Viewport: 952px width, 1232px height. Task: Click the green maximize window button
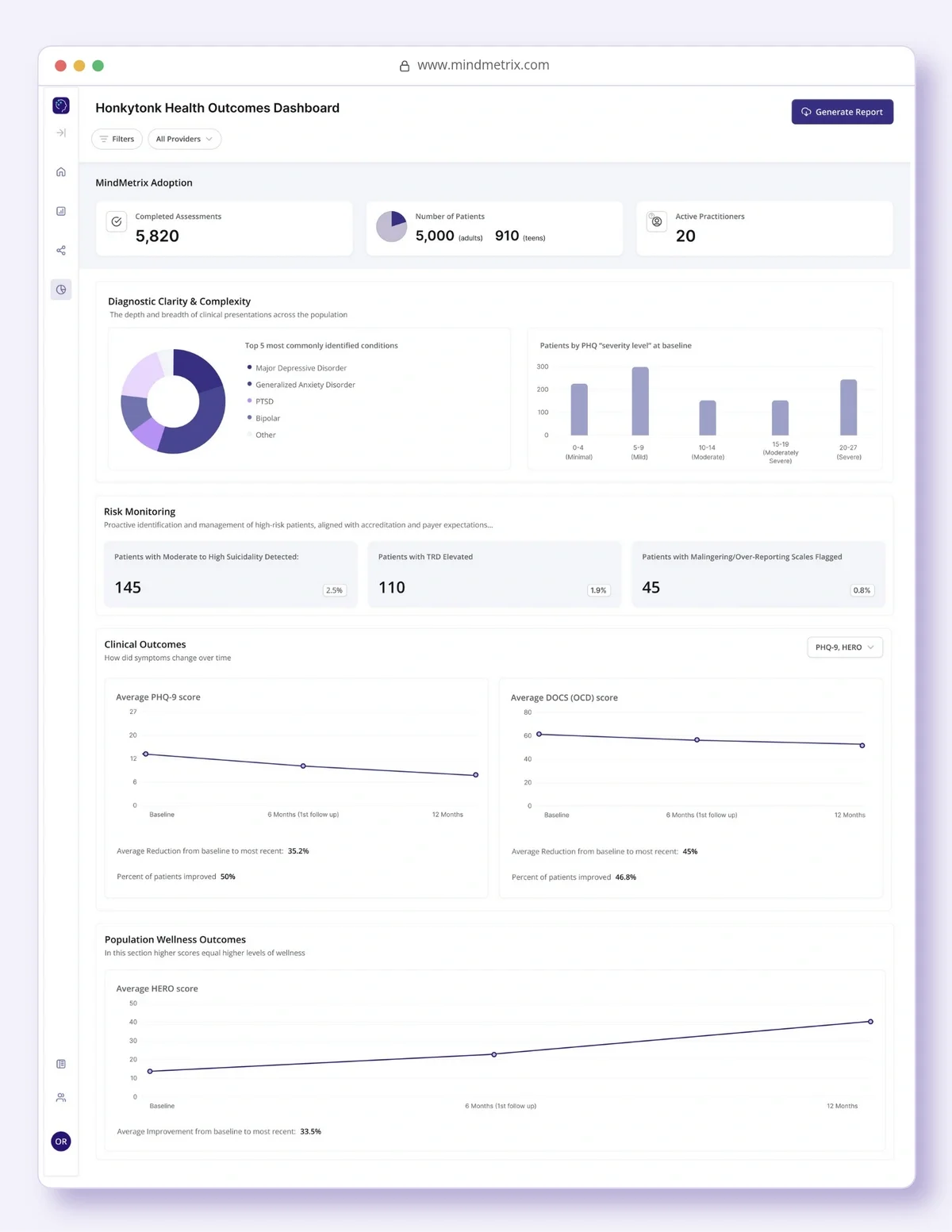click(x=98, y=66)
